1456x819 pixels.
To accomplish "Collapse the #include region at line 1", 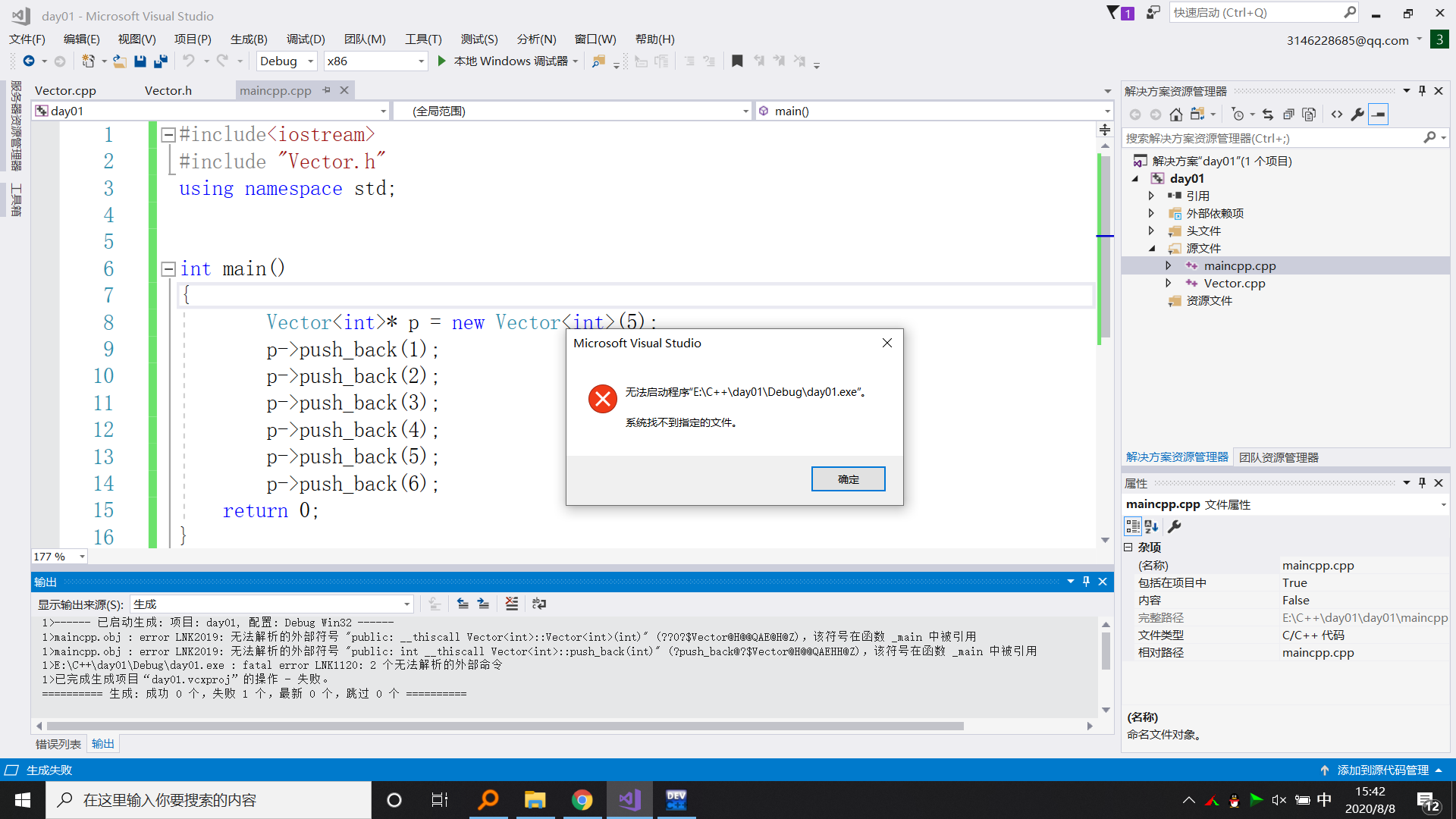I will tap(168, 135).
